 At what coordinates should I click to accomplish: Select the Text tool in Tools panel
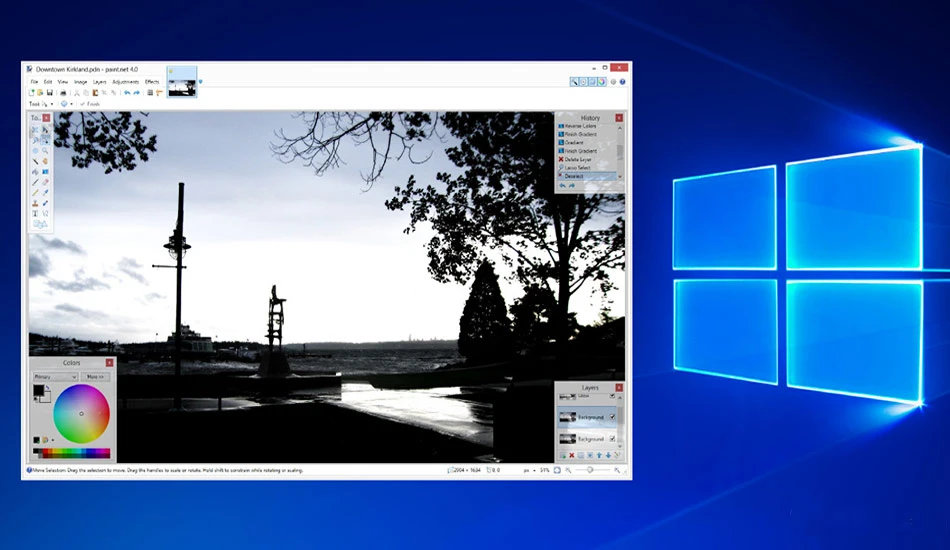(35, 213)
